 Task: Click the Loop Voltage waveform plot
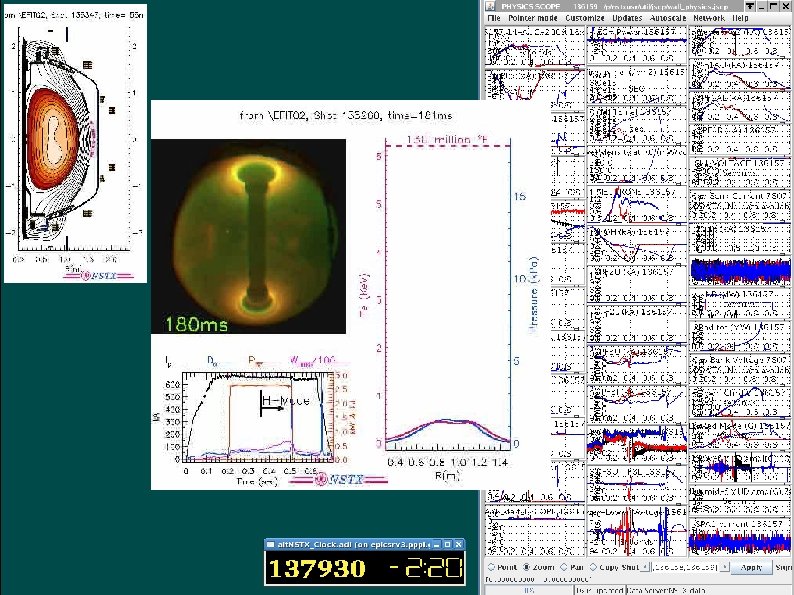pyautogui.click(x=637, y=531)
